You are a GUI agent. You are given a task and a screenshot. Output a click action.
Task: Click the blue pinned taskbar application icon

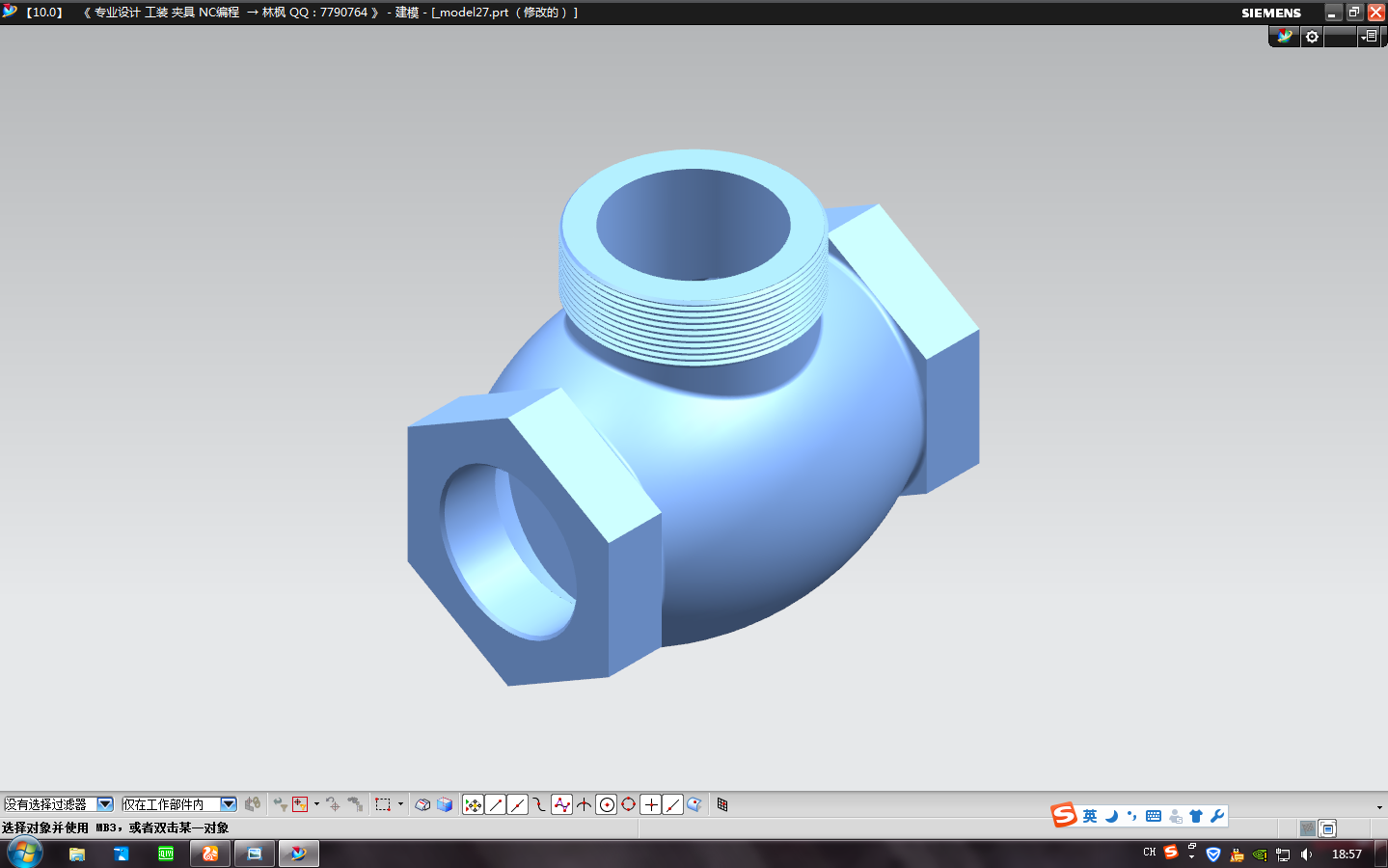click(x=122, y=854)
